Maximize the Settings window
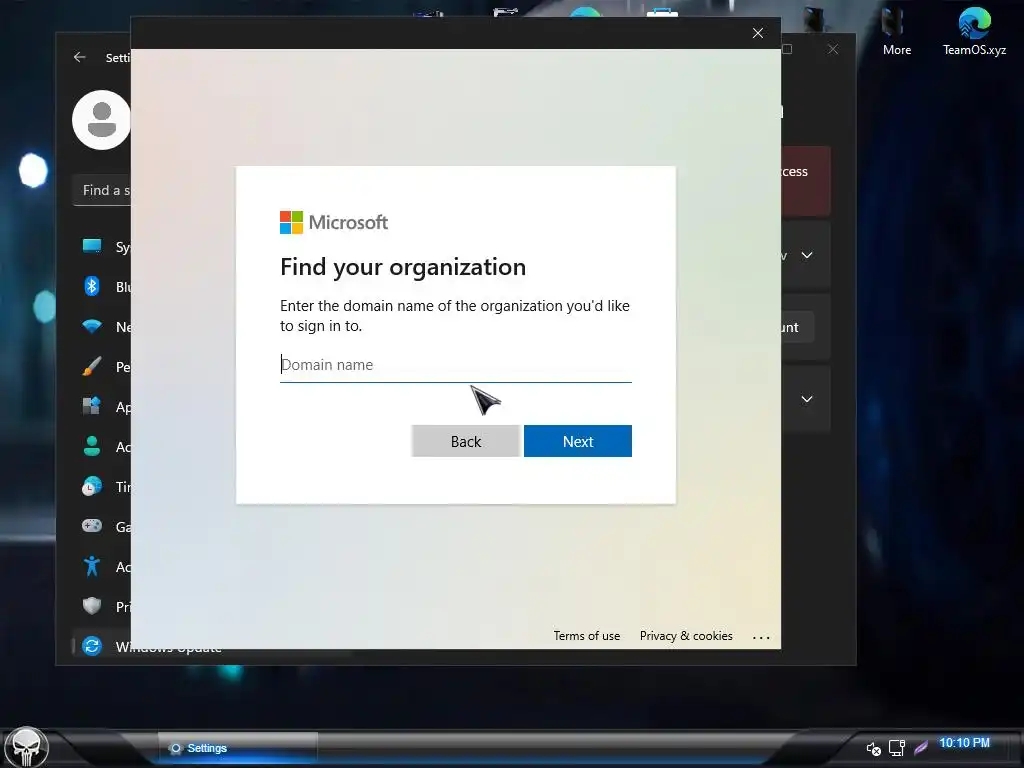 click(x=788, y=50)
